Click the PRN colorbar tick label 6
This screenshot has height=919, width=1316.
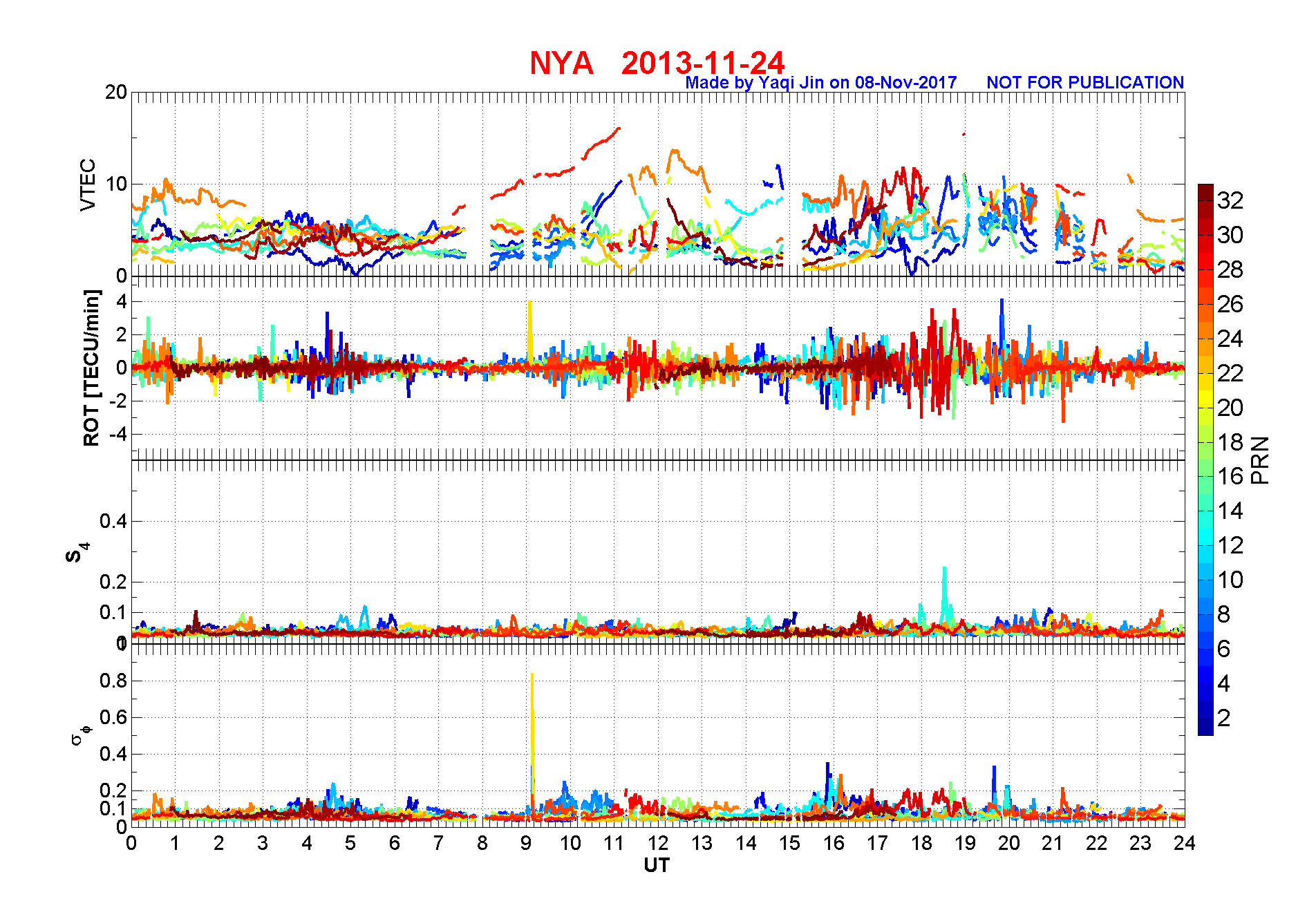tap(1224, 649)
